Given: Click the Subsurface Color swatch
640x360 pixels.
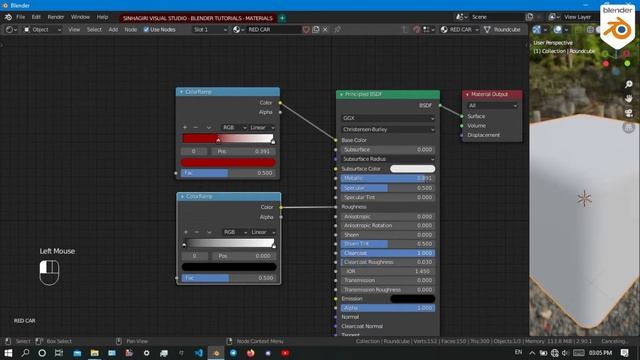Looking at the screenshot, I should pyautogui.click(x=412, y=169).
